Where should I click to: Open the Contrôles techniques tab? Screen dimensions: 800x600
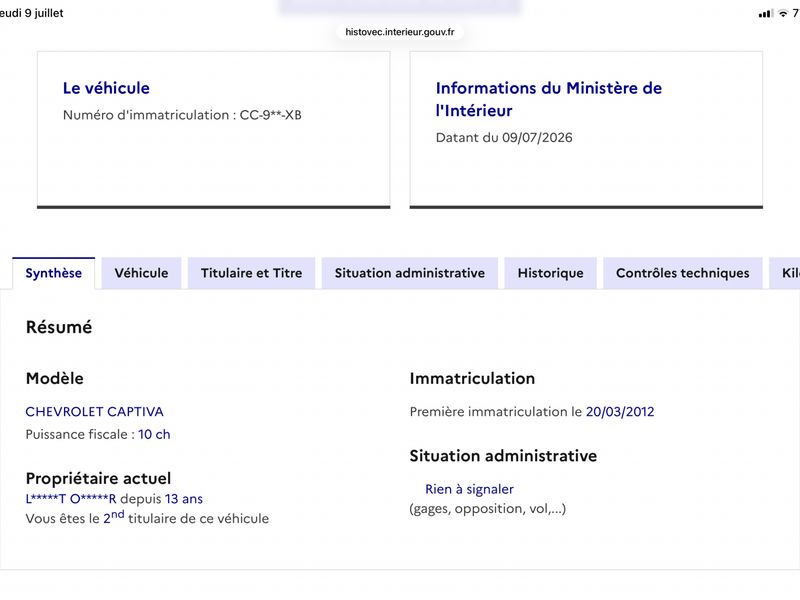(x=683, y=273)
